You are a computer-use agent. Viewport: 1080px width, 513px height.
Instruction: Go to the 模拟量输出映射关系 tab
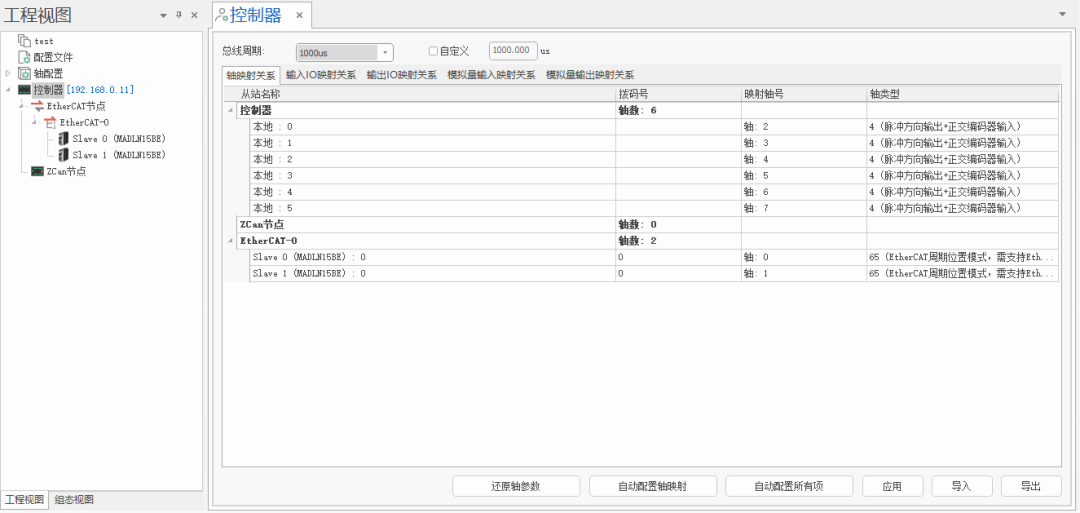pyautogui.click(x=590, y=75)
